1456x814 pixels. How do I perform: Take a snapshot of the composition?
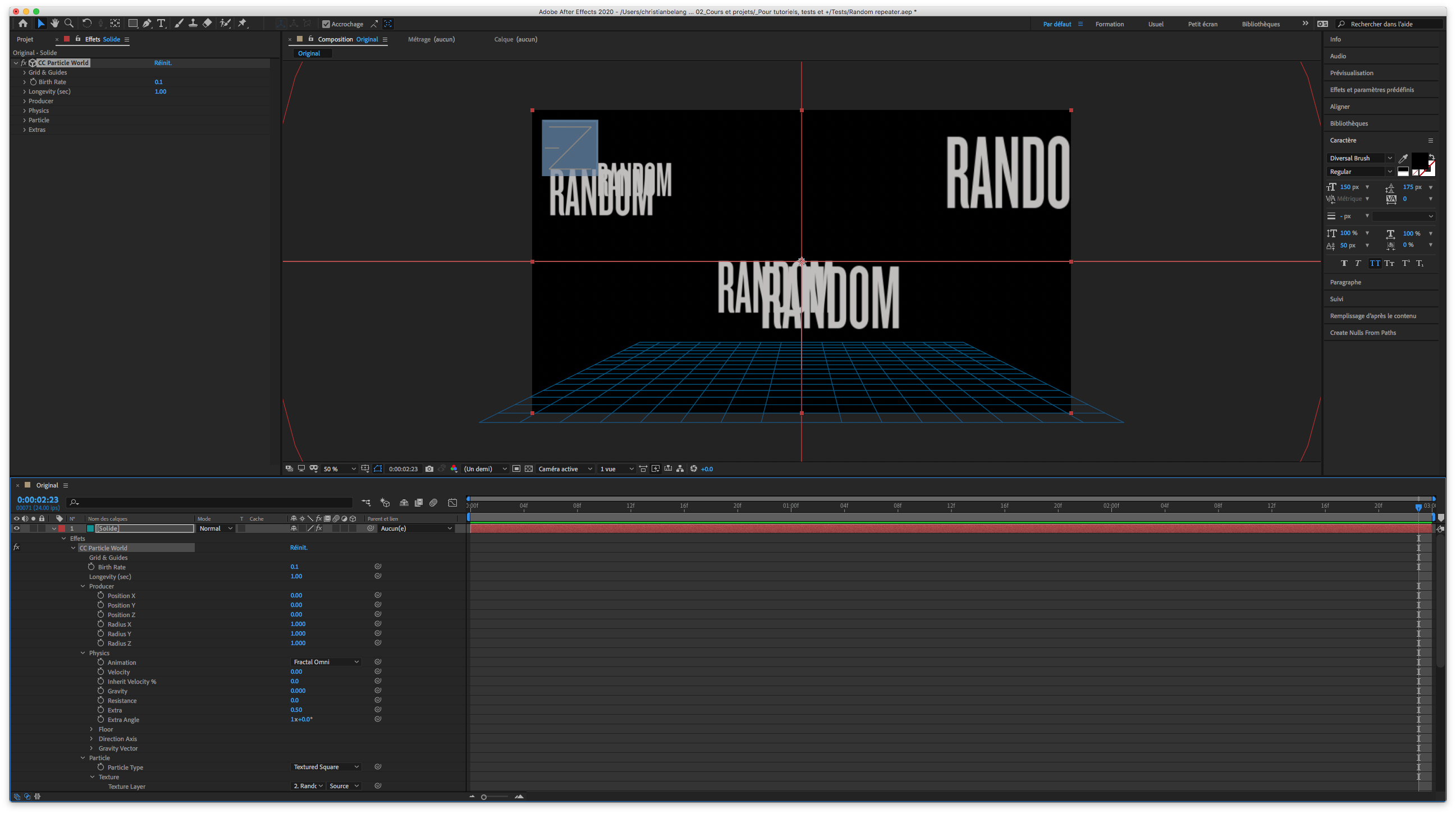point(429,469)
